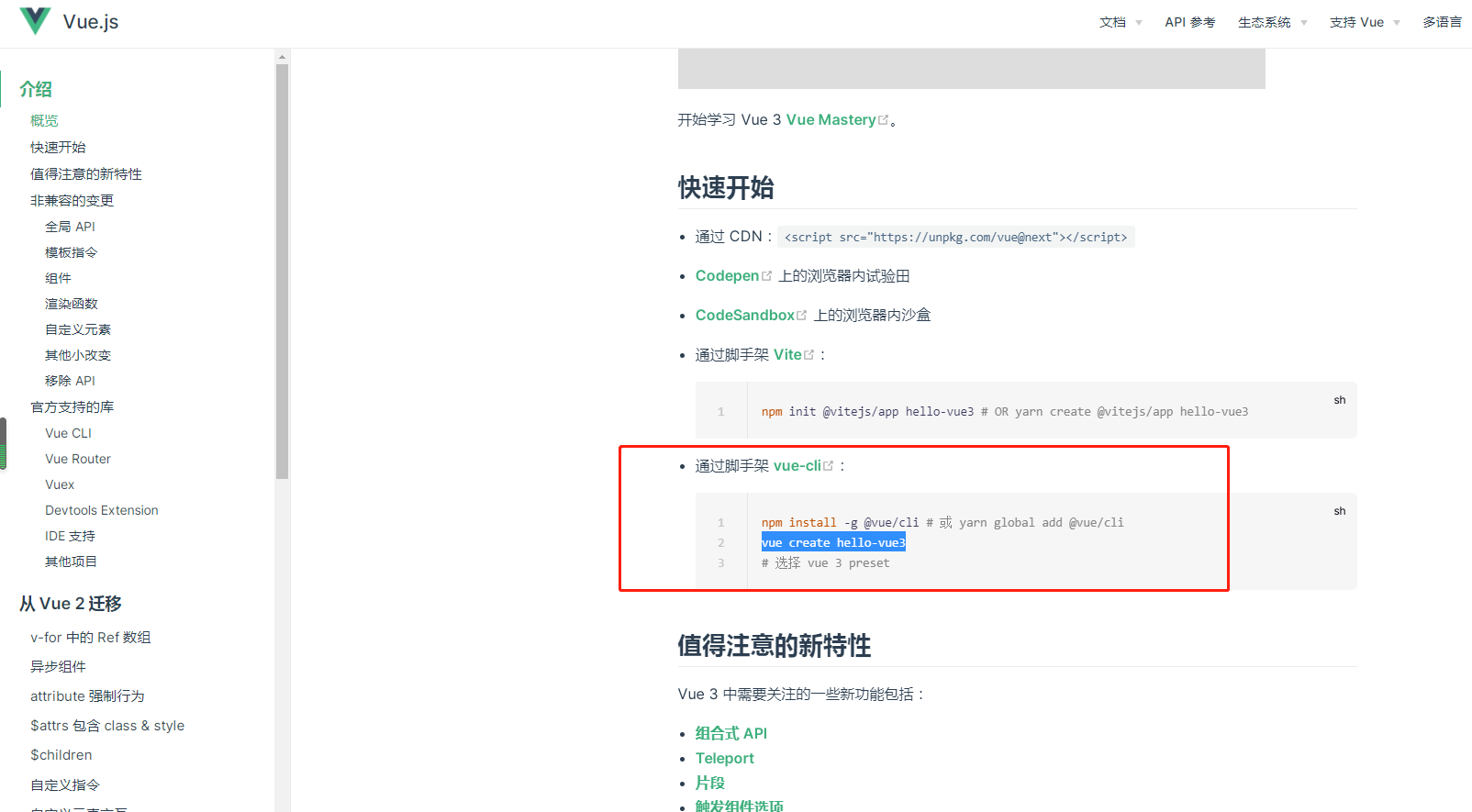Select 渲染函数 in sidebar
Viewport: 1472px width, 812px height.
coord(71,304)
